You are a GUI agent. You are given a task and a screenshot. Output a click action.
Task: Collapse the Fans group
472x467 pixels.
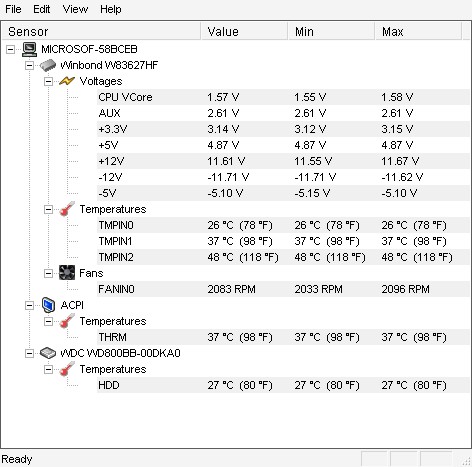[x=48, y=273]
